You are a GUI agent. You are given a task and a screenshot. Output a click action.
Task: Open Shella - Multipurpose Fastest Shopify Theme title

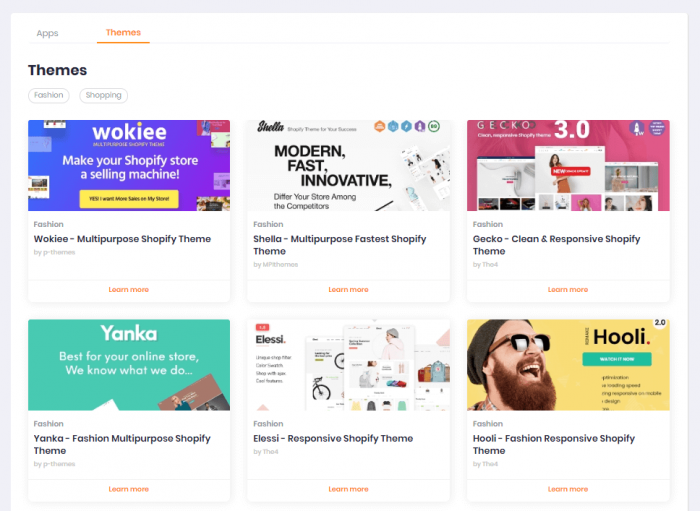pyautogui.click(x=340, y=245)
